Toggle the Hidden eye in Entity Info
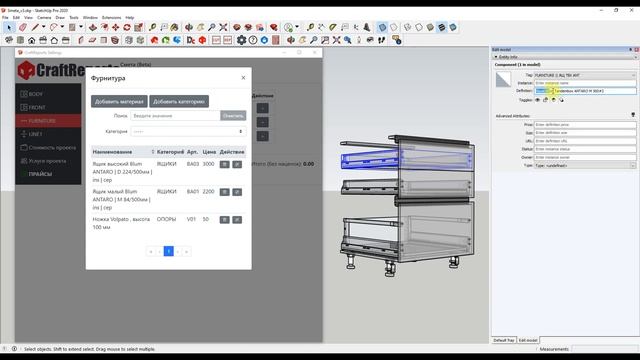The height and width of the screenshot is (360, 640). click(538, 100)
